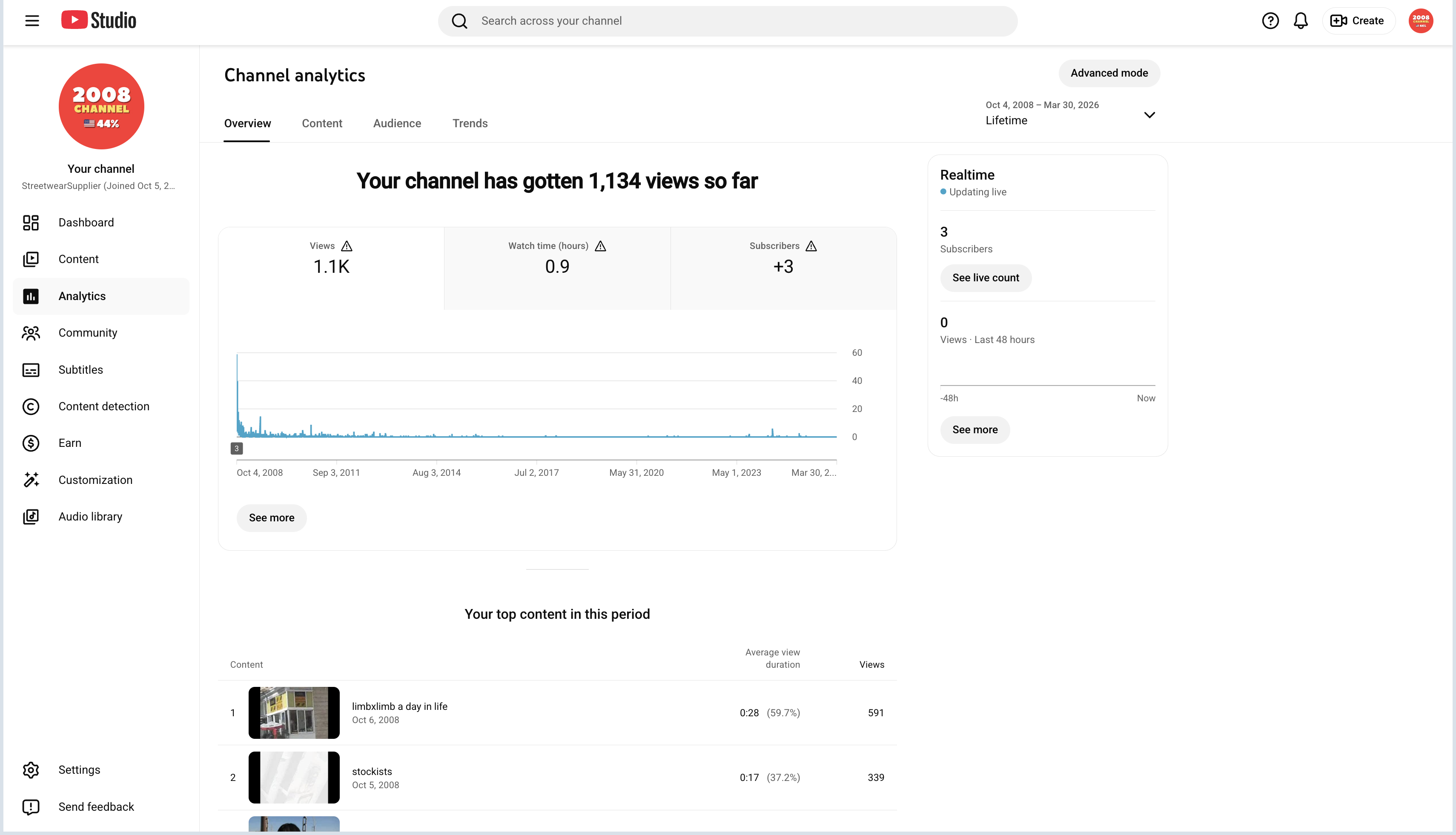The width and height of the screenshot is (1456, 835).
Task: Click the Analytics bar chart icon
Action: (x=31, y=297)
